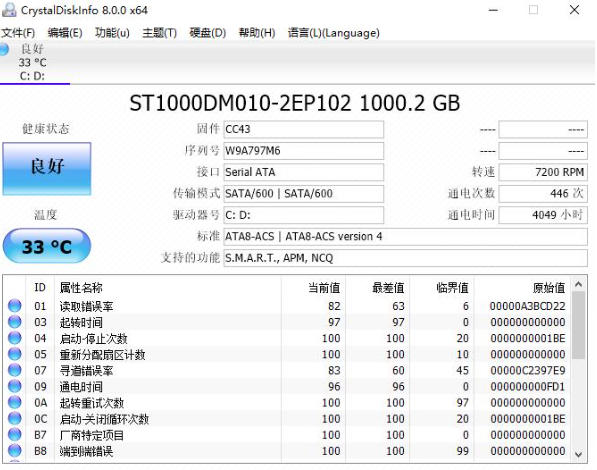Click status orb for row 03 起转时间
This screenshot has height=470, width=597.
[x=14, y=322]
